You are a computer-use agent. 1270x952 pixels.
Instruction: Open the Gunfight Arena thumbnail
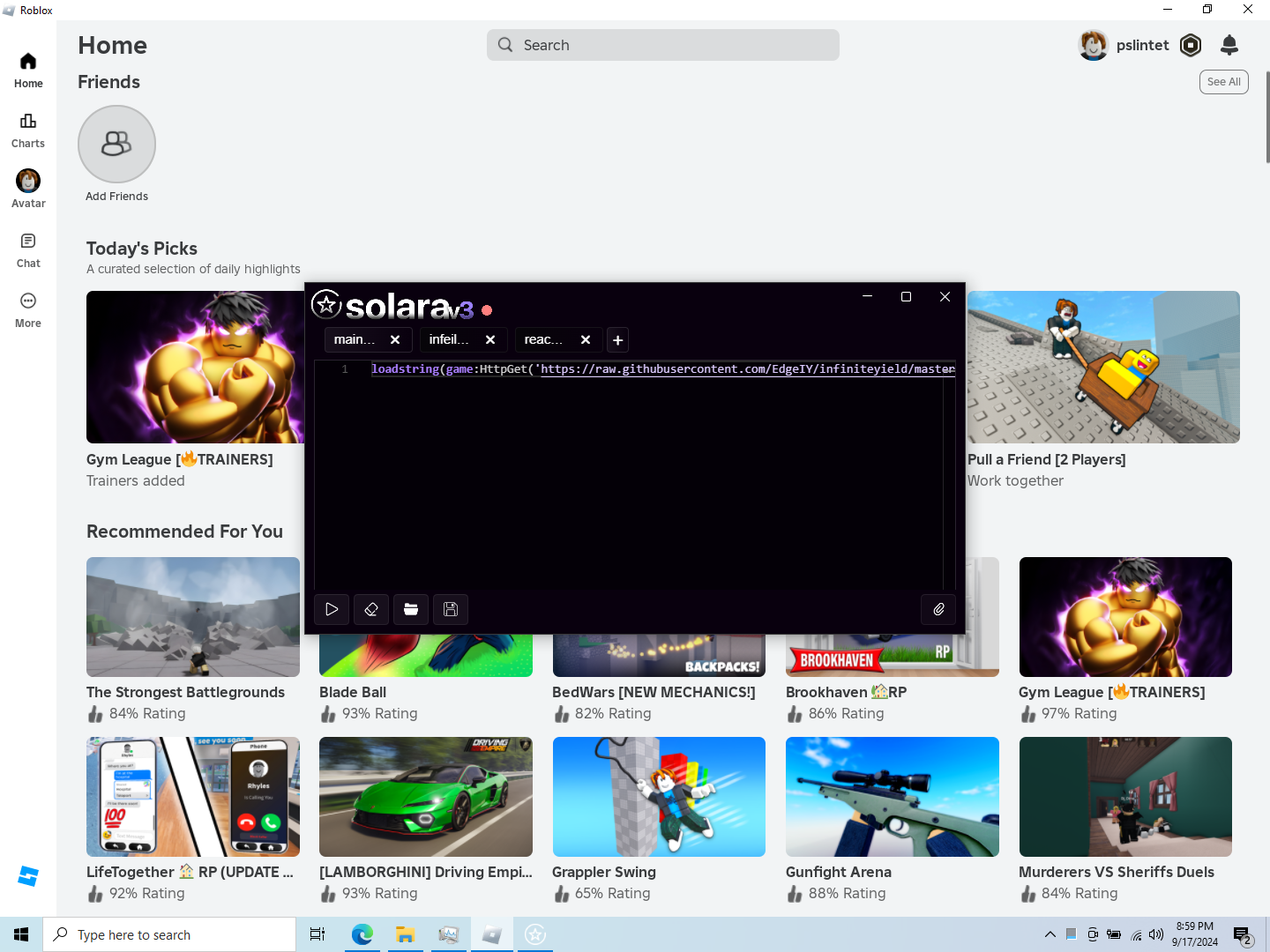tap(893, 797)
